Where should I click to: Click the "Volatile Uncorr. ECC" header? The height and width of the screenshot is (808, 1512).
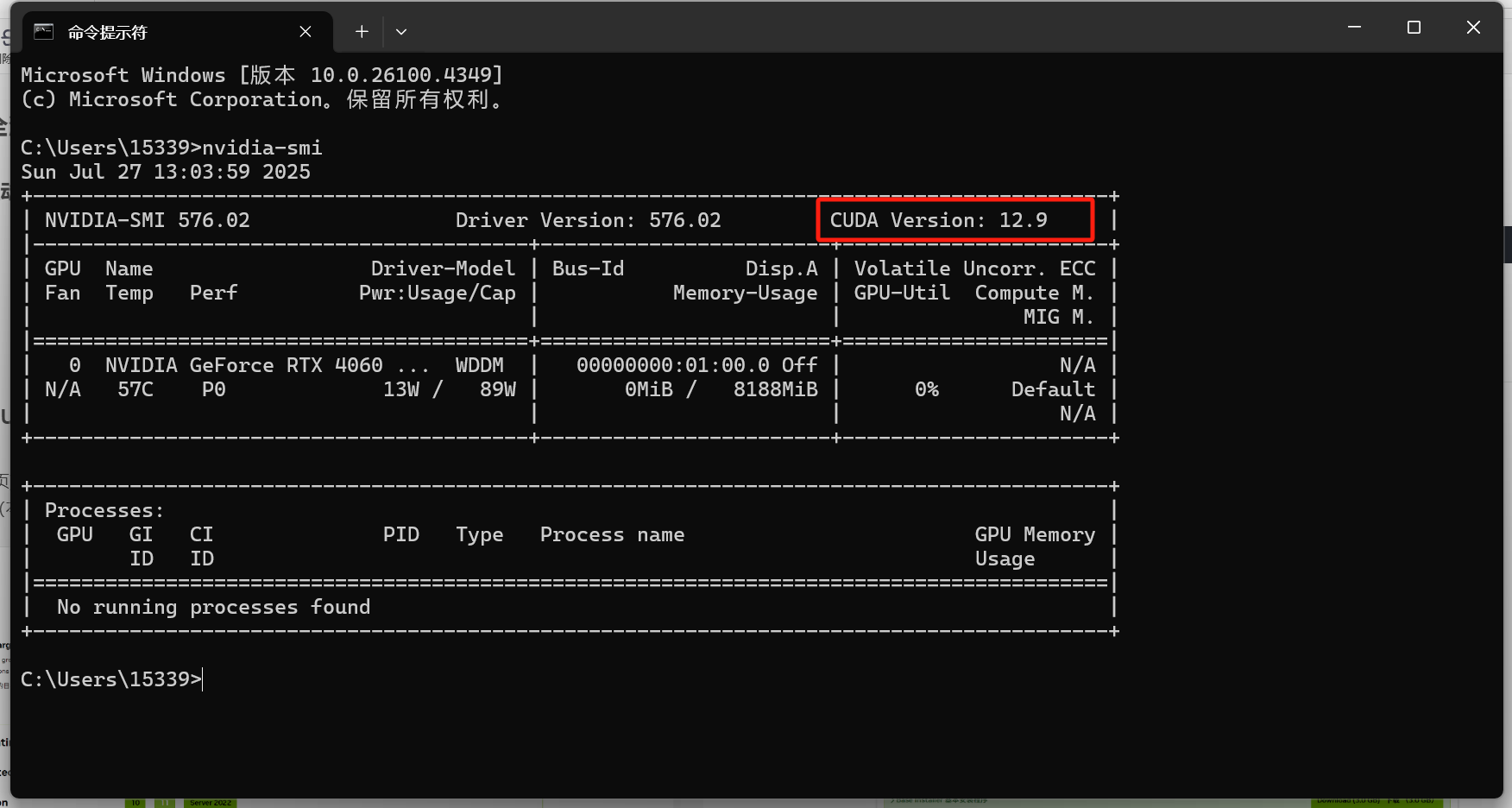[x=975, y=268]
